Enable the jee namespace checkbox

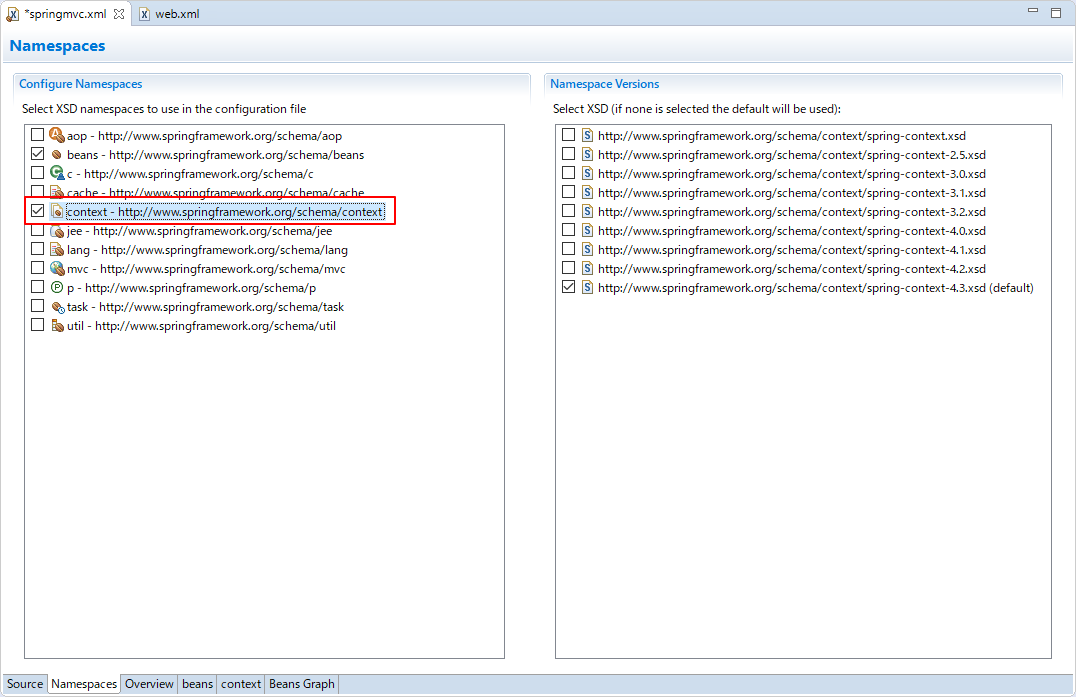click(x=38, y=231)
